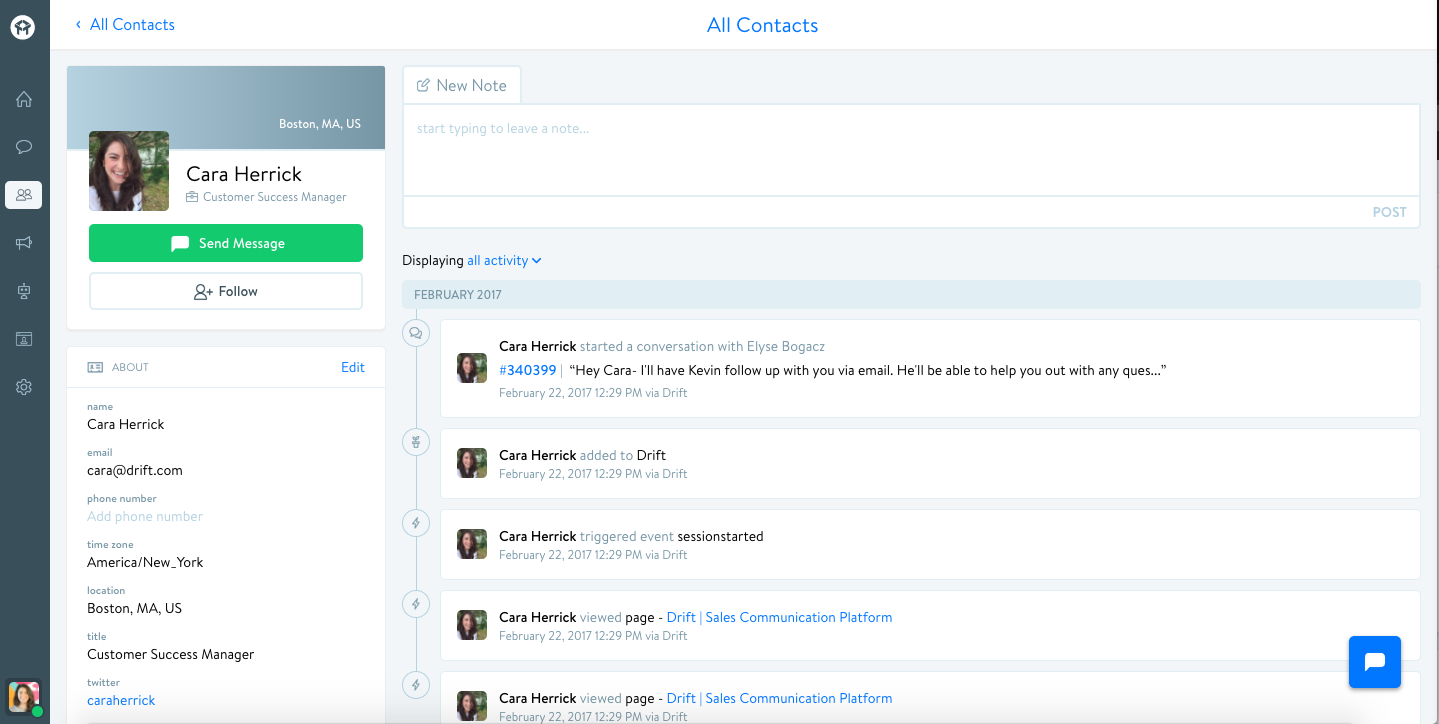1439x724 pixels.
Task: Click avatar in 'triggered event' entry
Action: [x=472, y=544]
